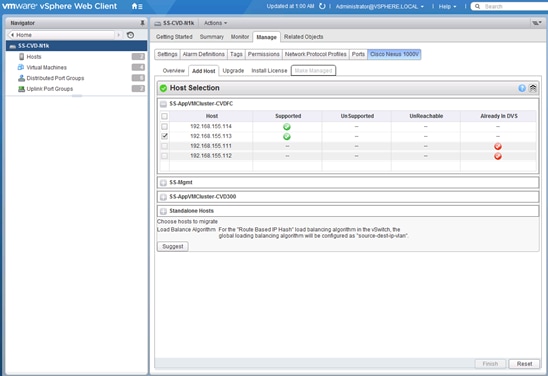This screenshot has height=376, width=548.
Task: Open the Overview tab
Action: [173, 71]
